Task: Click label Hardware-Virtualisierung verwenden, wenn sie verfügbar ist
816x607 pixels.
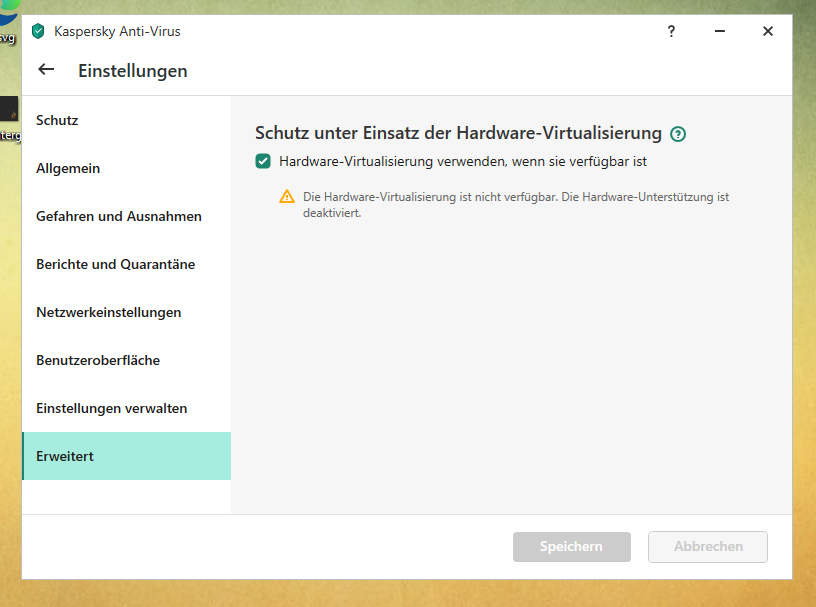Action: pyautogui.click(x=463, y=162)
